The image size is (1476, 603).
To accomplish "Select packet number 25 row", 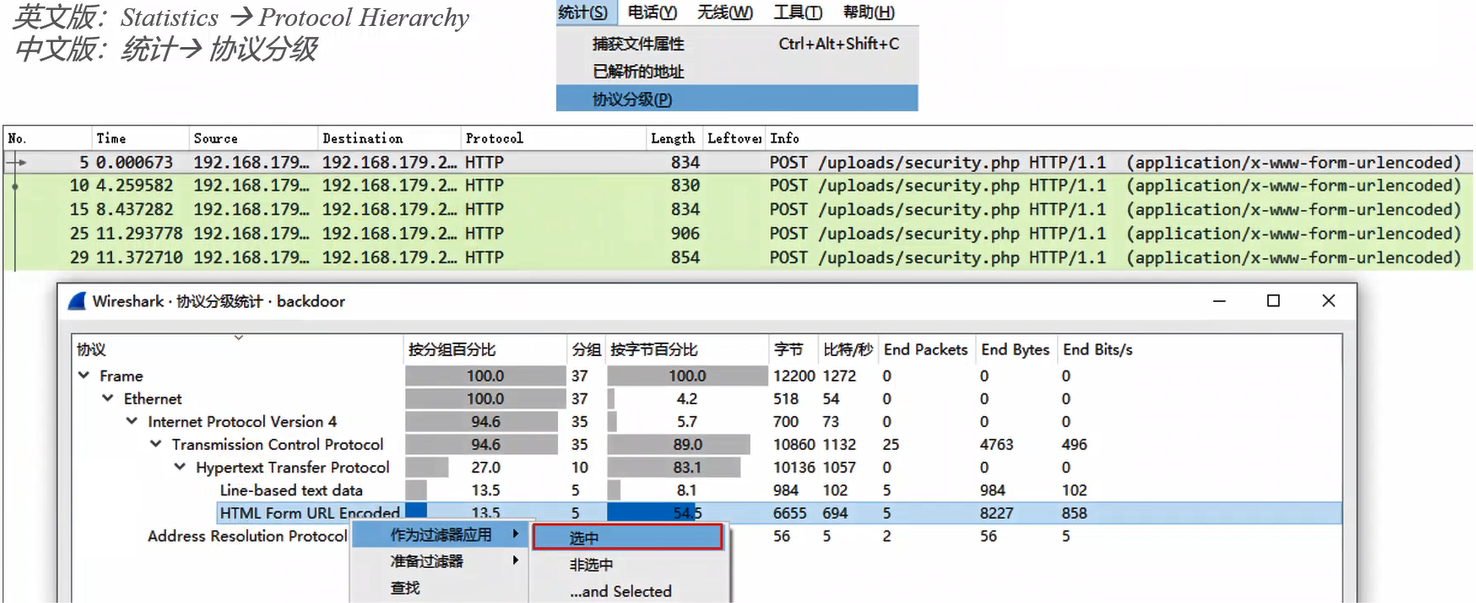I will point(738,233).
